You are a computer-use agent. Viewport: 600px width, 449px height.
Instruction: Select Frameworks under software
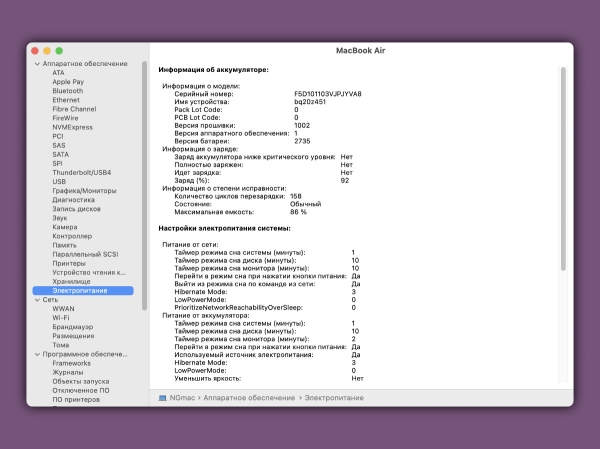(x=72, y=363)
